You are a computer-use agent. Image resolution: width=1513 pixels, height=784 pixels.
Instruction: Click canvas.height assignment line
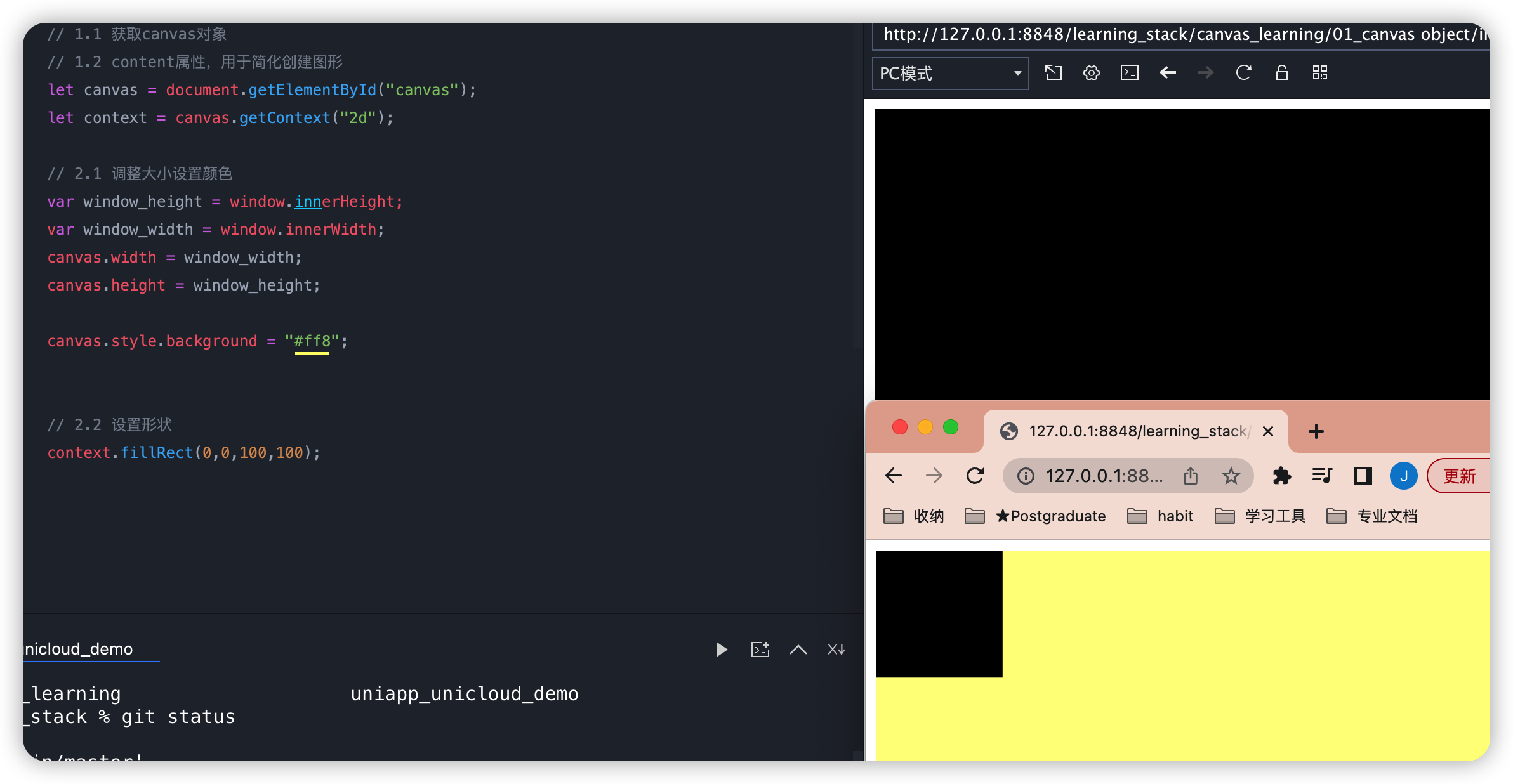coord(184,285)
